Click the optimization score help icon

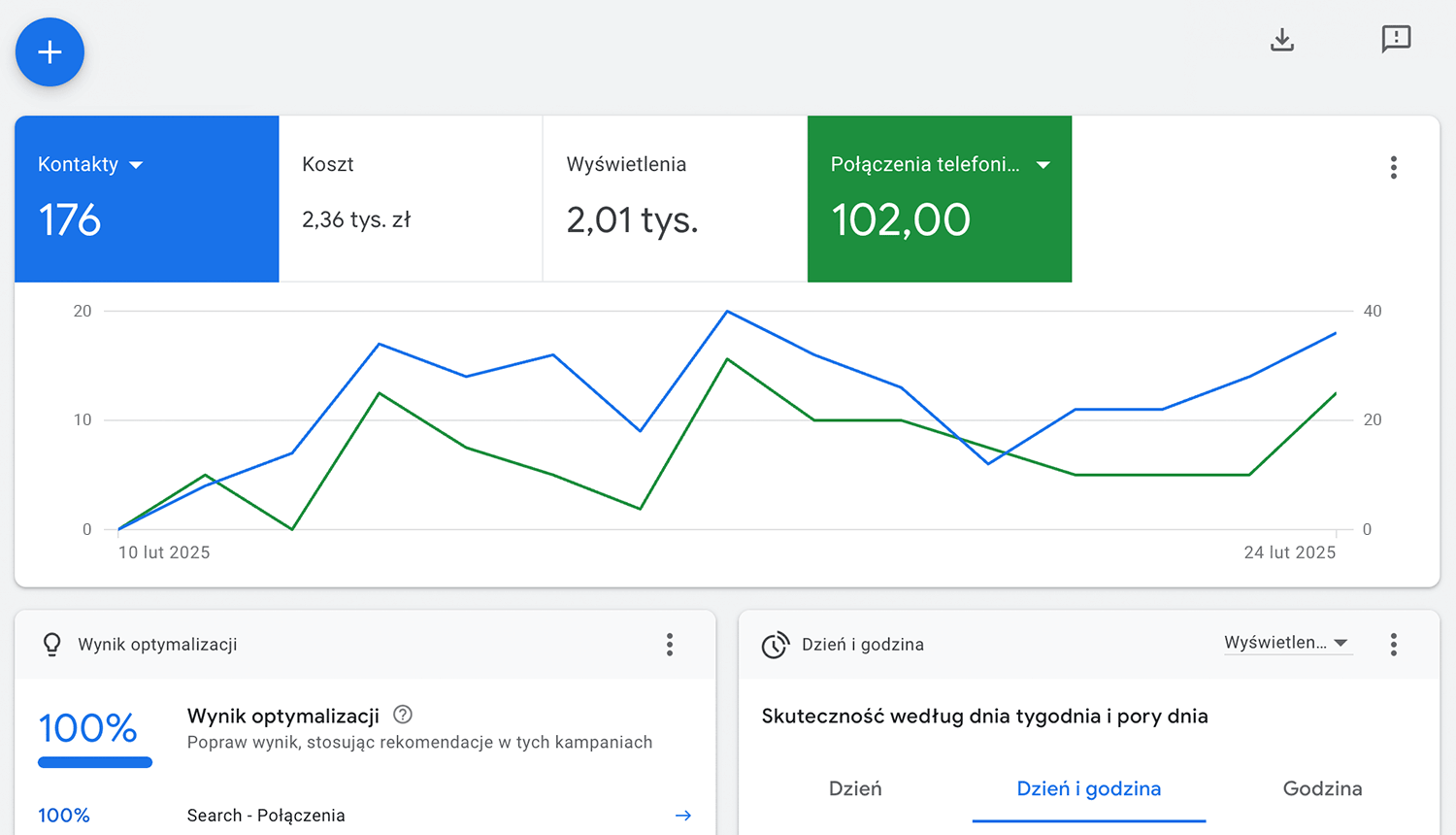point(403,716)
